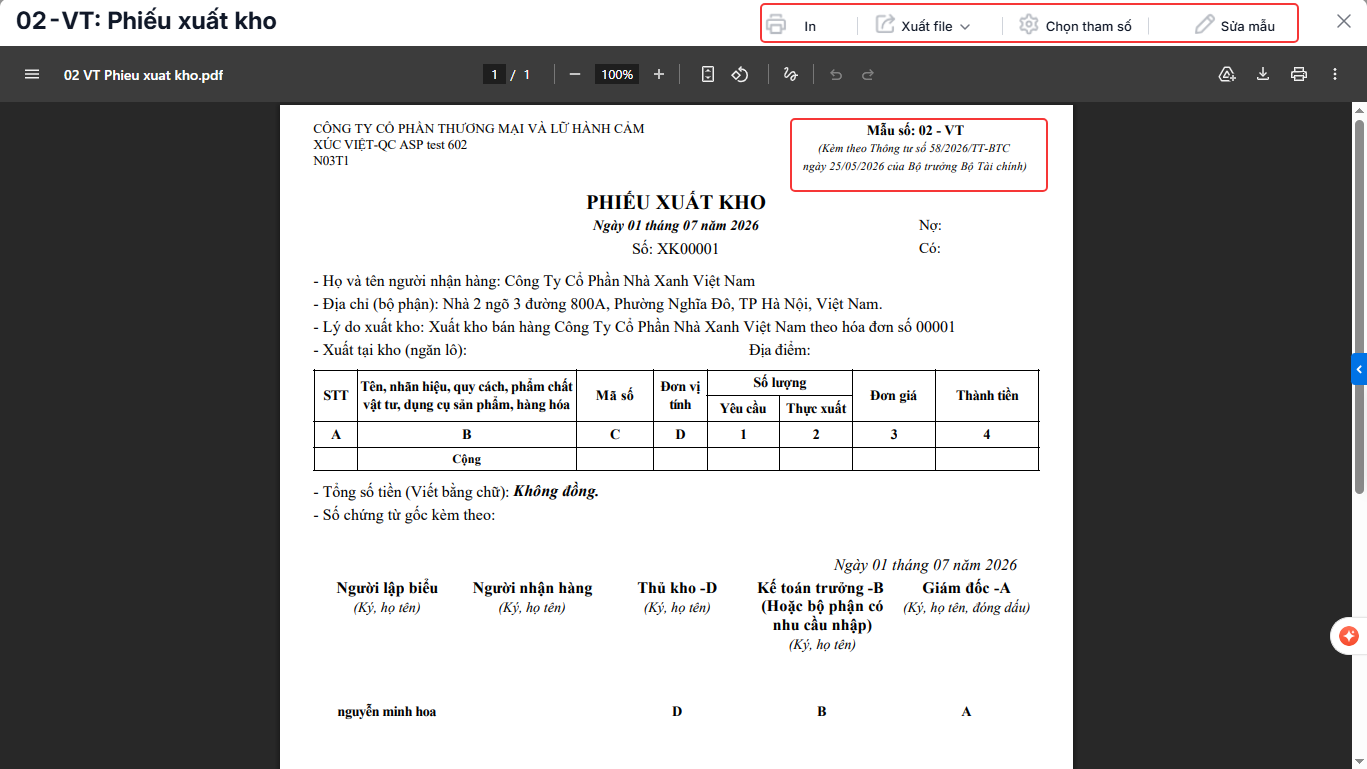
Task: Click the export icon beside Xuất file
Action: 885,25
